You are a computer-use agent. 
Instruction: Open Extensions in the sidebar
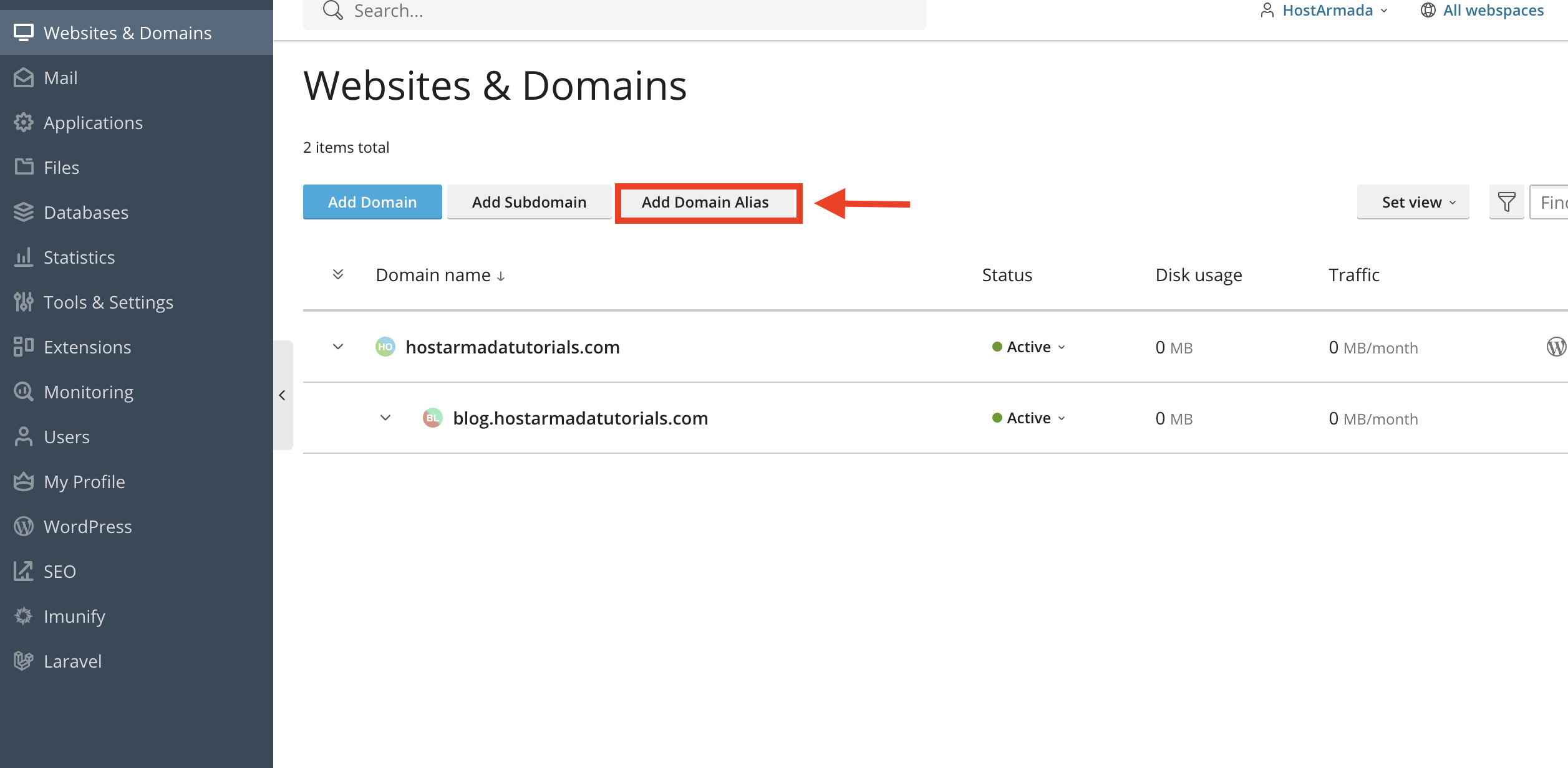(137, 347)
